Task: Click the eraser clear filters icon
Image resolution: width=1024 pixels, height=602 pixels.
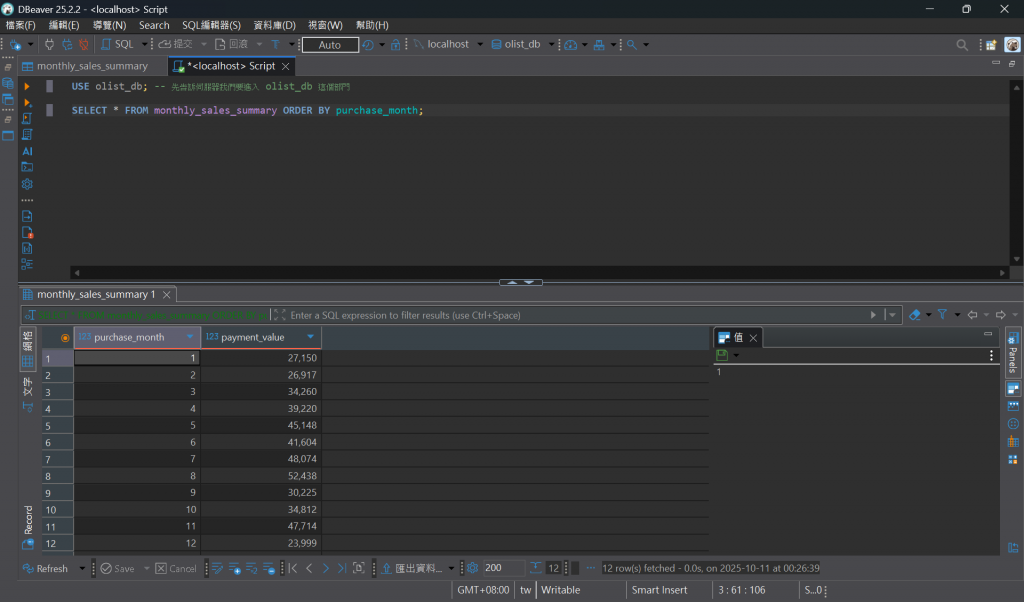Action: tap(914, 315)
